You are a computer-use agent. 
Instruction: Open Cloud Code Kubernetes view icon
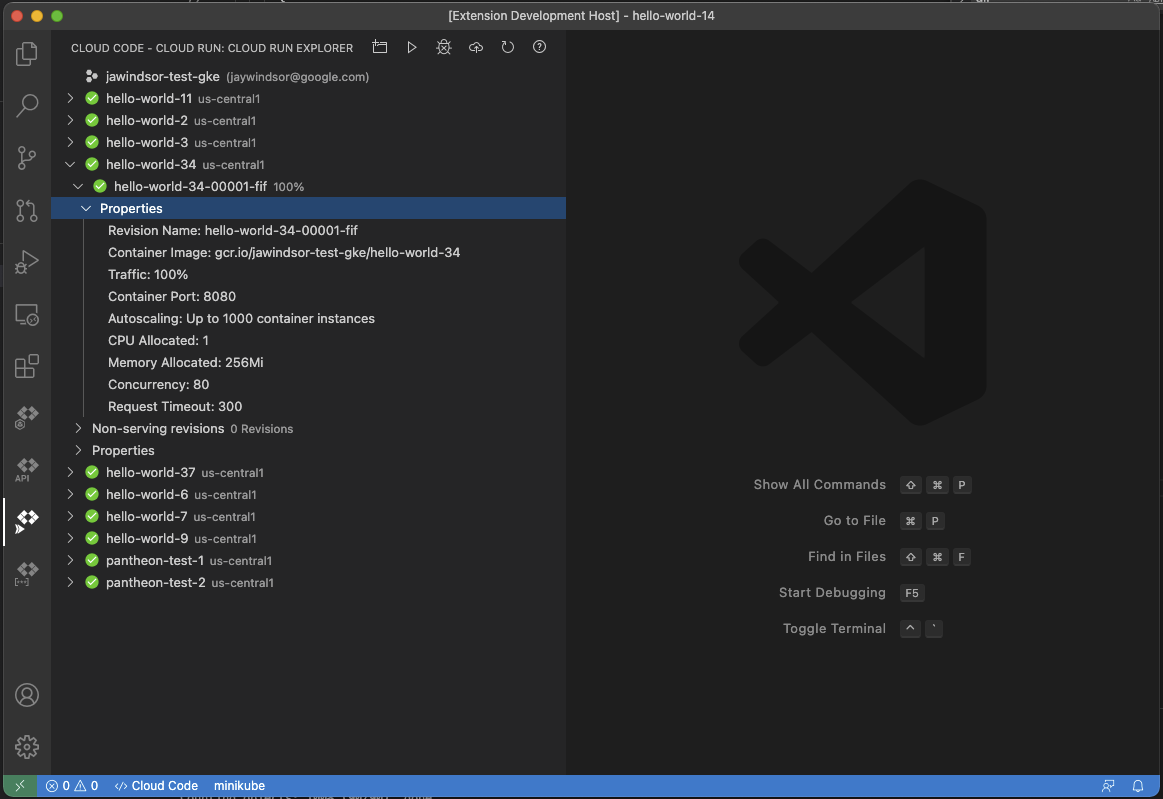(x=27, y=418)
